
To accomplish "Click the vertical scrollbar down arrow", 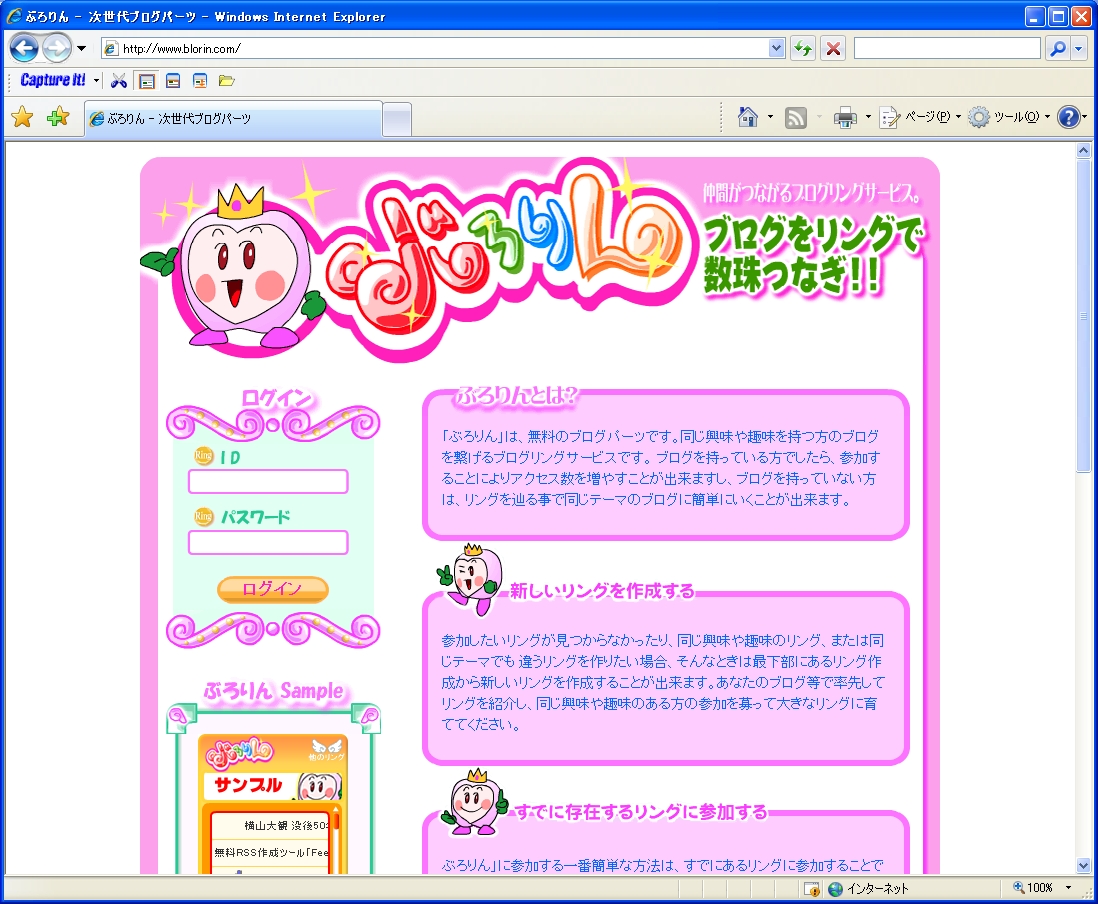I will coord(1083,865).
